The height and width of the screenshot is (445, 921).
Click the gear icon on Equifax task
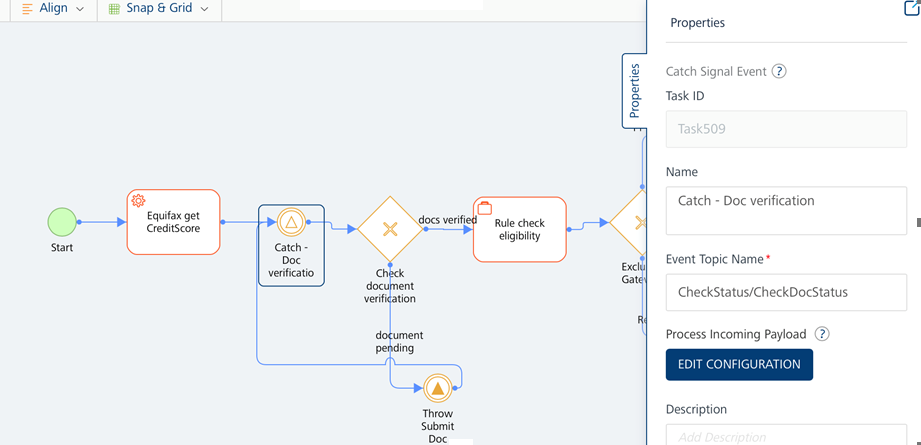coord(138,201)
